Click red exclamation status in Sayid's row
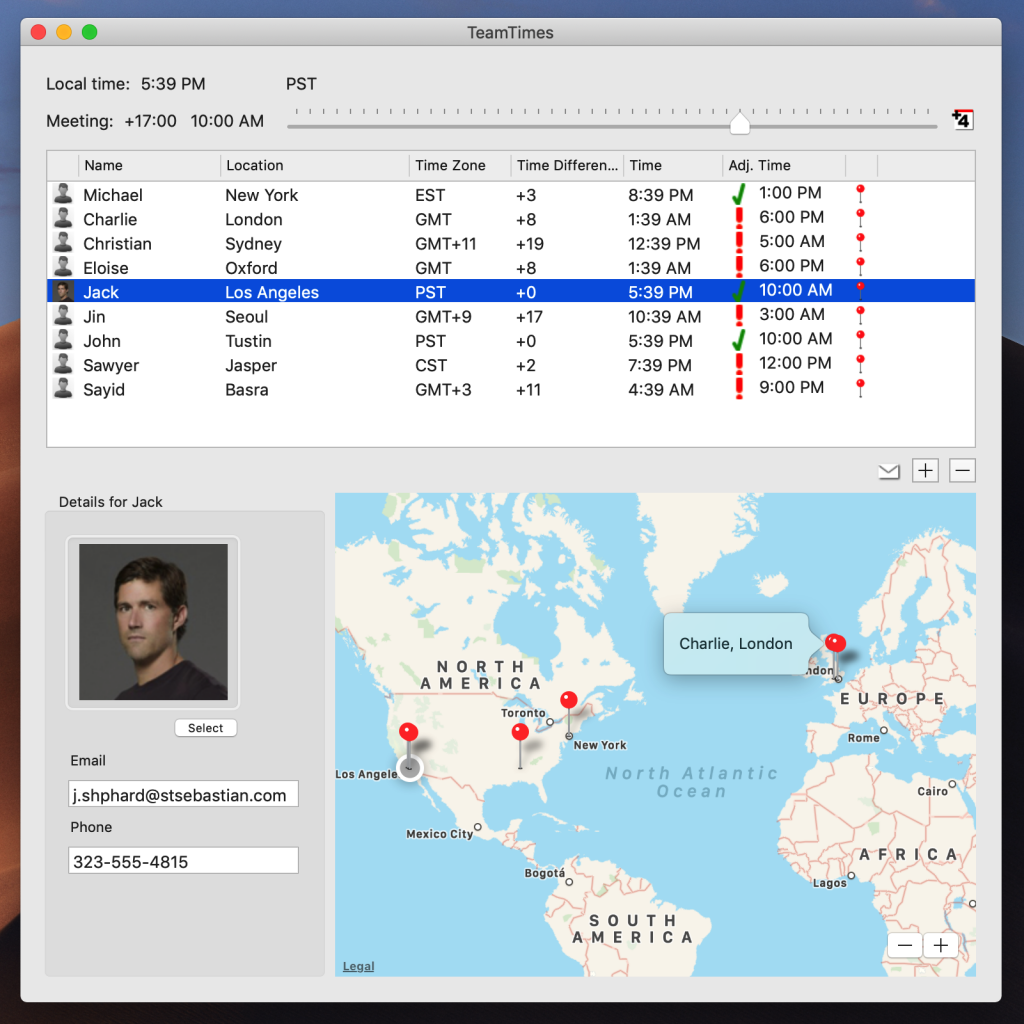Viewport: 1024px width, 1024px height. pyautogui.click(x=739, y=388)
